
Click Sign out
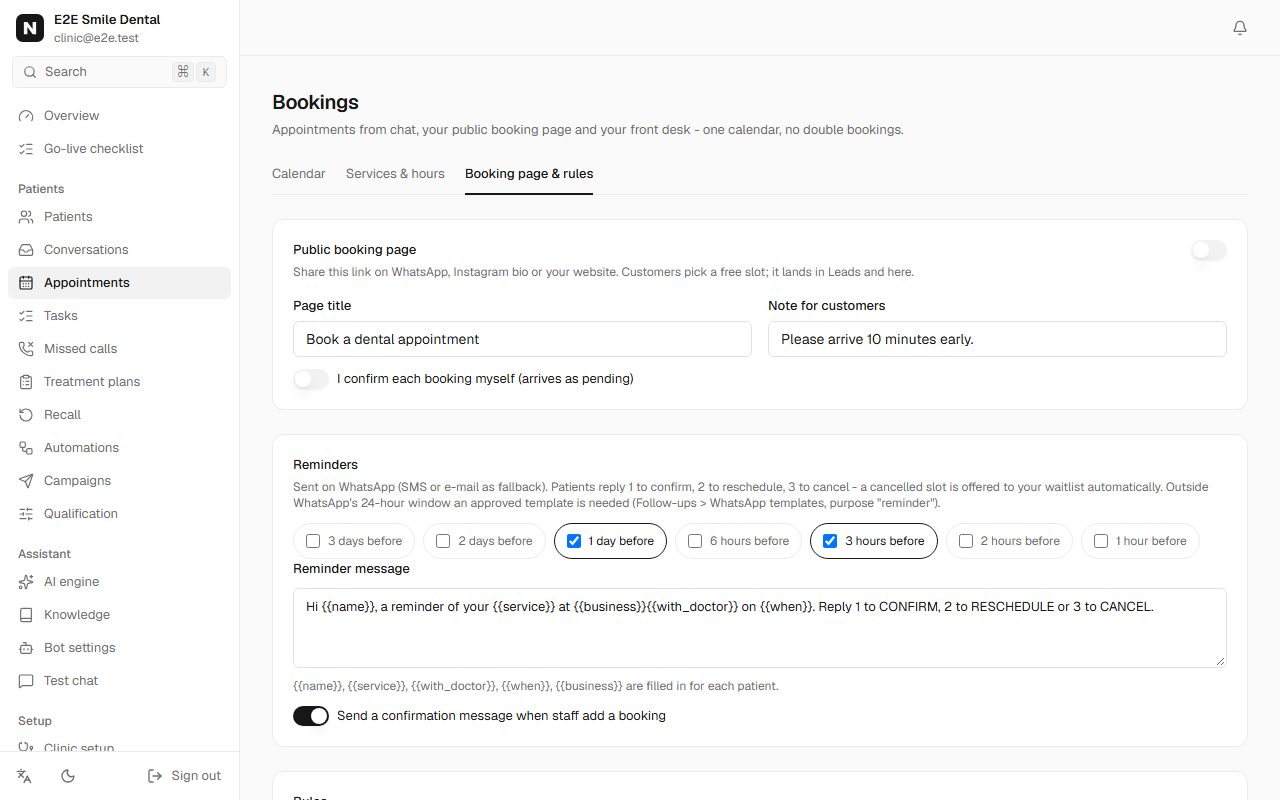point(184,776)
